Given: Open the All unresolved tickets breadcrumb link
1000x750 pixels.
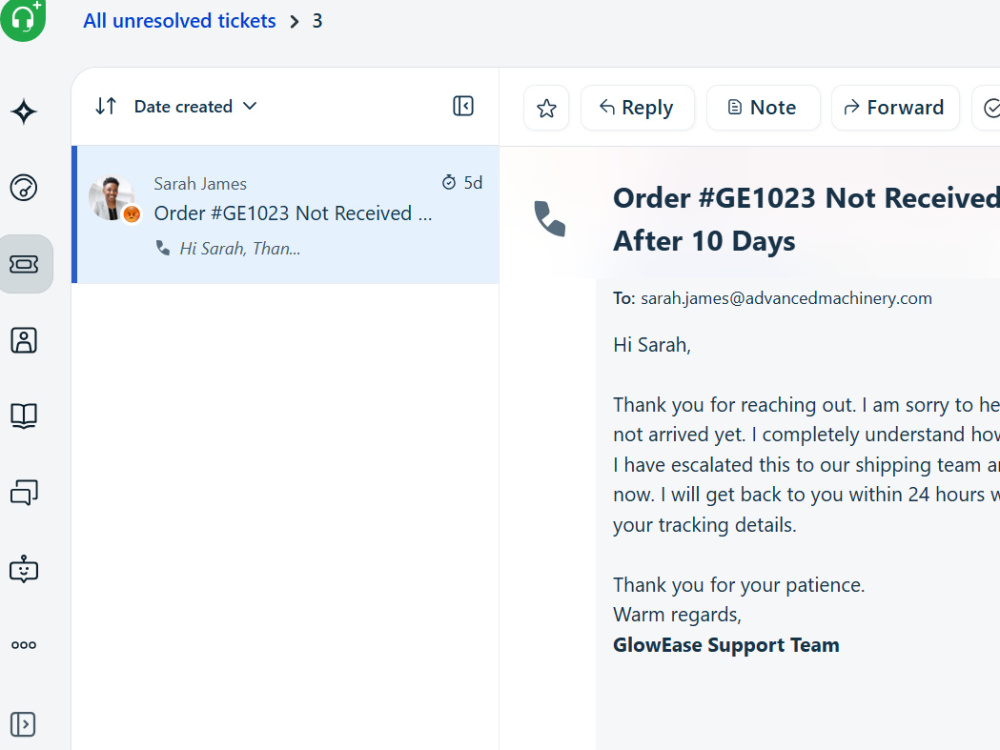Looking at the screenshot, I should (179, 21).
